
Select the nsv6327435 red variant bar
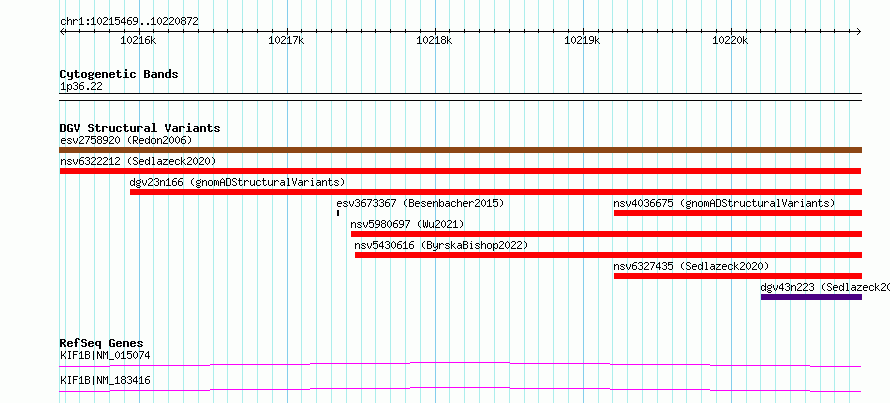point(738,276)
